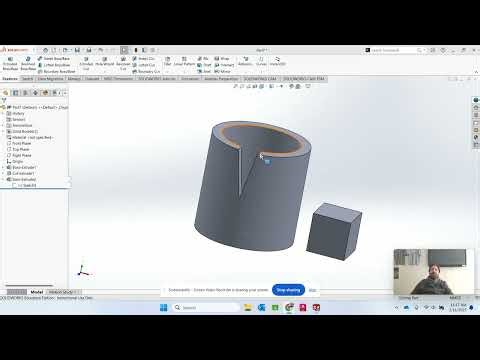Image resolution: width=480 pixels, height=360 pixels.
Task: Select the Sensors tree item
Action: (x=16, y=119)
